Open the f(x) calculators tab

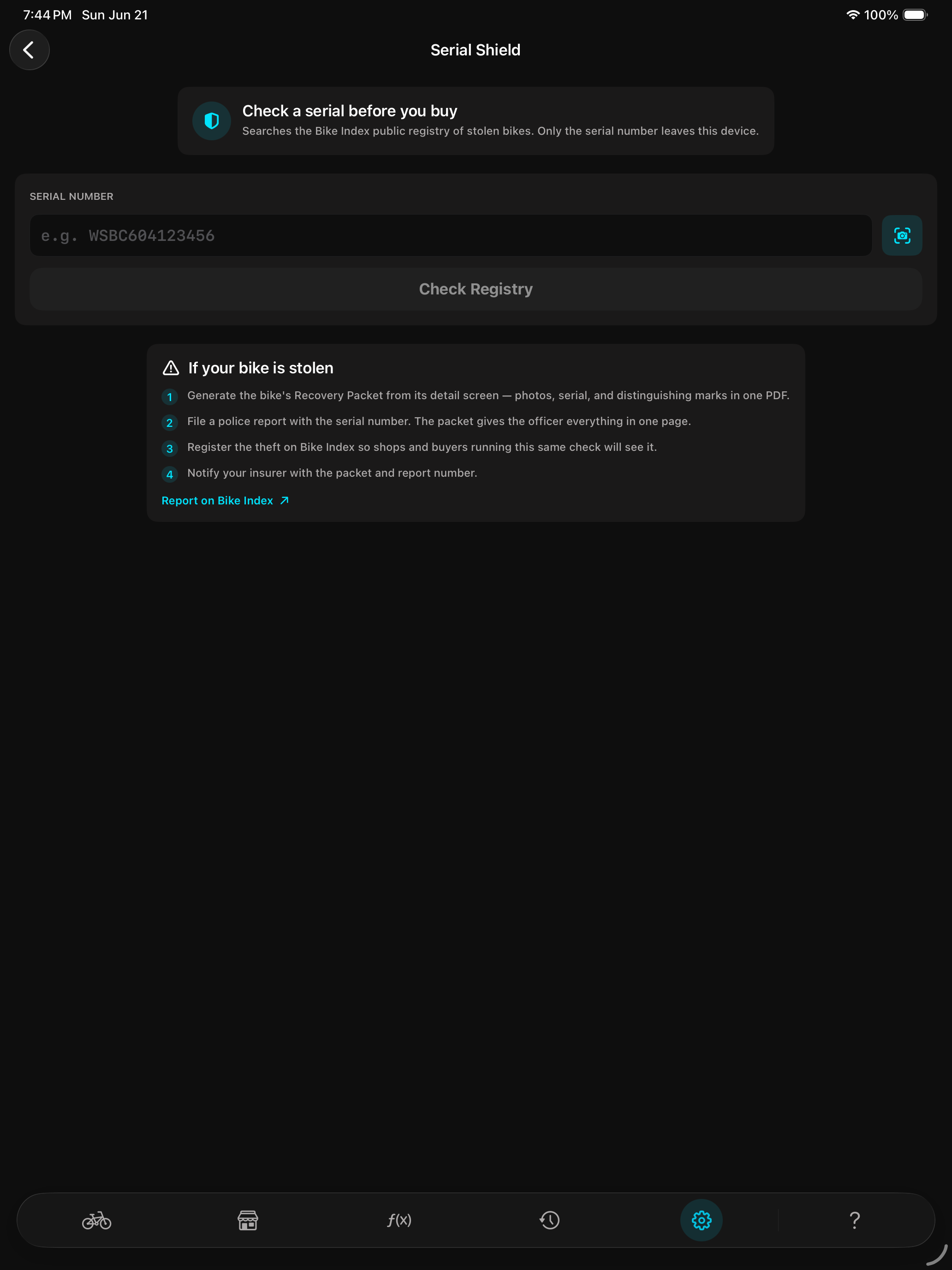399,1220
